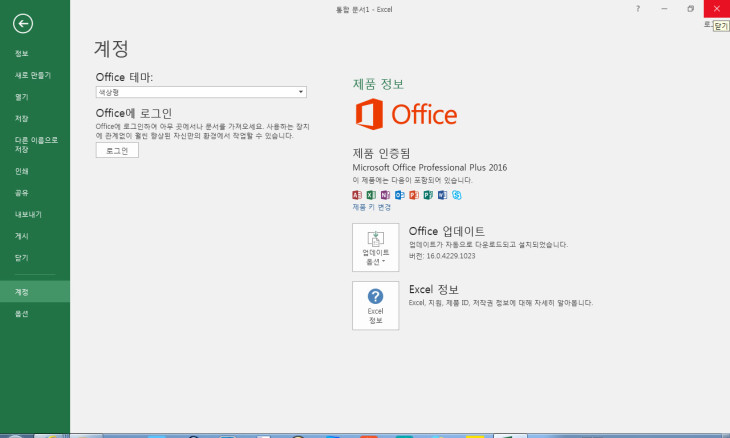The height and width of the screenshot is (438, 730).
Task: Click the Outlook product icon
Action: pyautogui.click(x=399, y=194)
